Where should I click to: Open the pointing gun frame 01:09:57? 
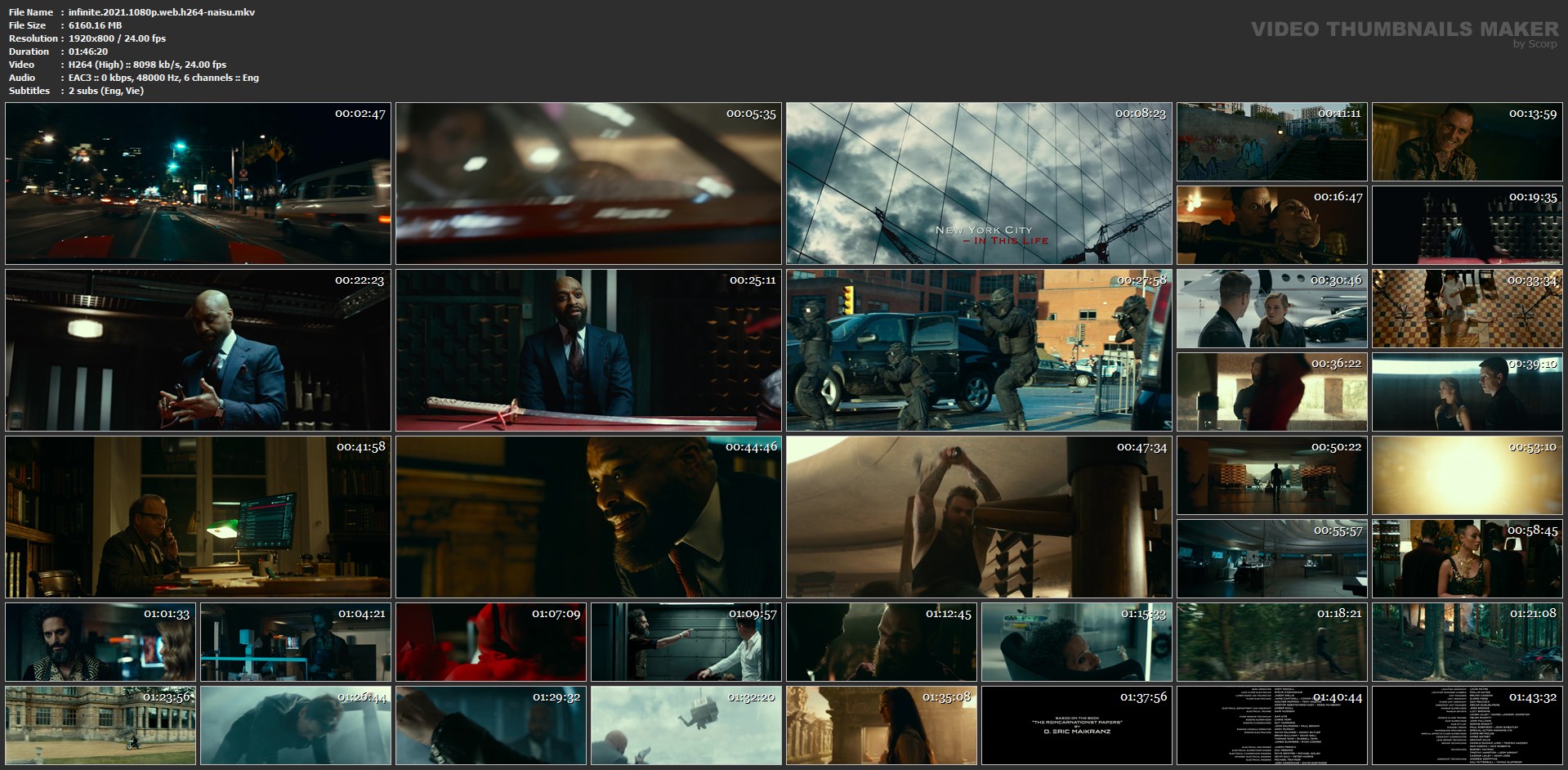coord(686,642)
